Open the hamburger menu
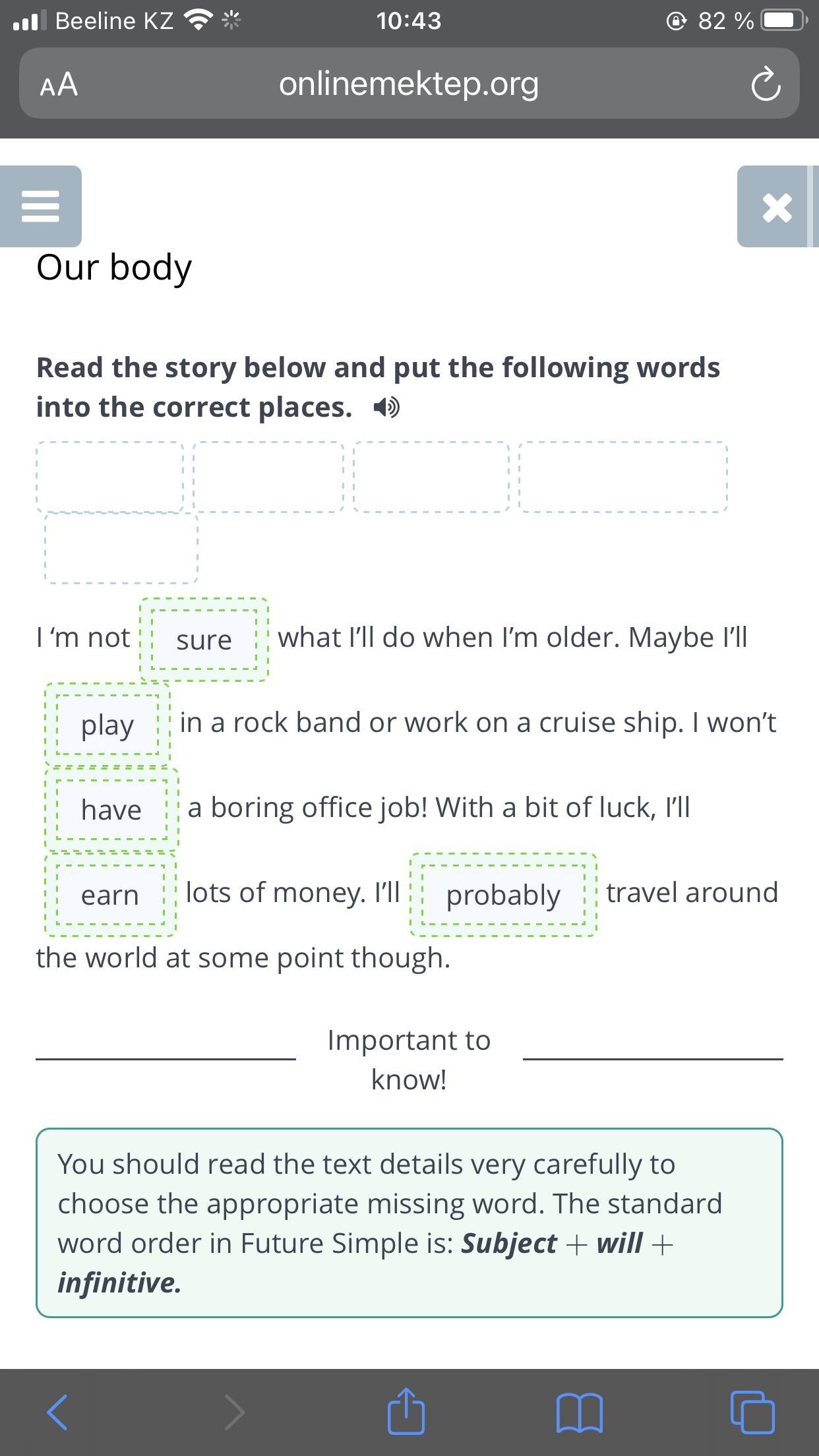The width and height of the screenshot is (819, 1456). 41,206
